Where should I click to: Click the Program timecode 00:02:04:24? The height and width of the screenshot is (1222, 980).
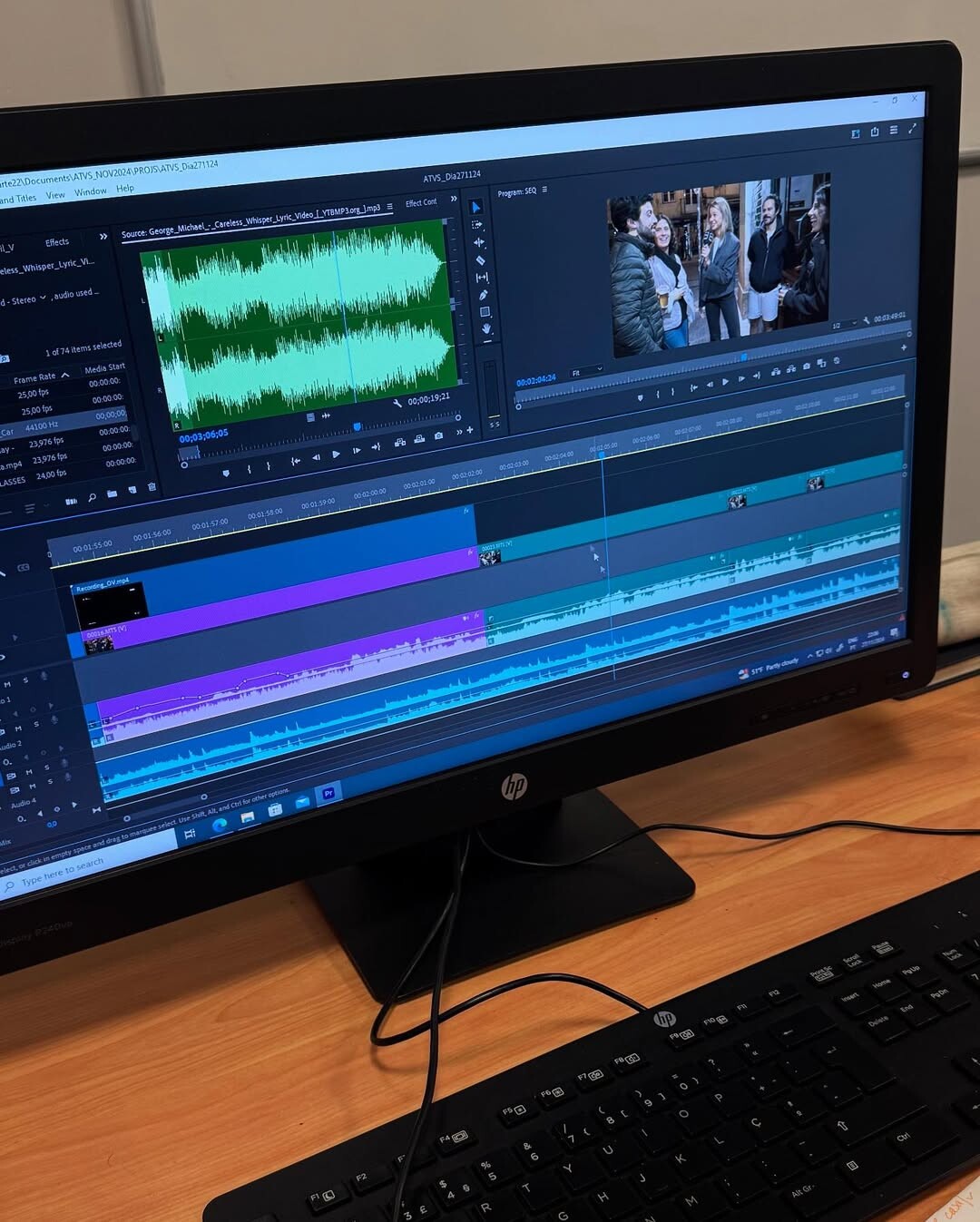pos(535,380)
